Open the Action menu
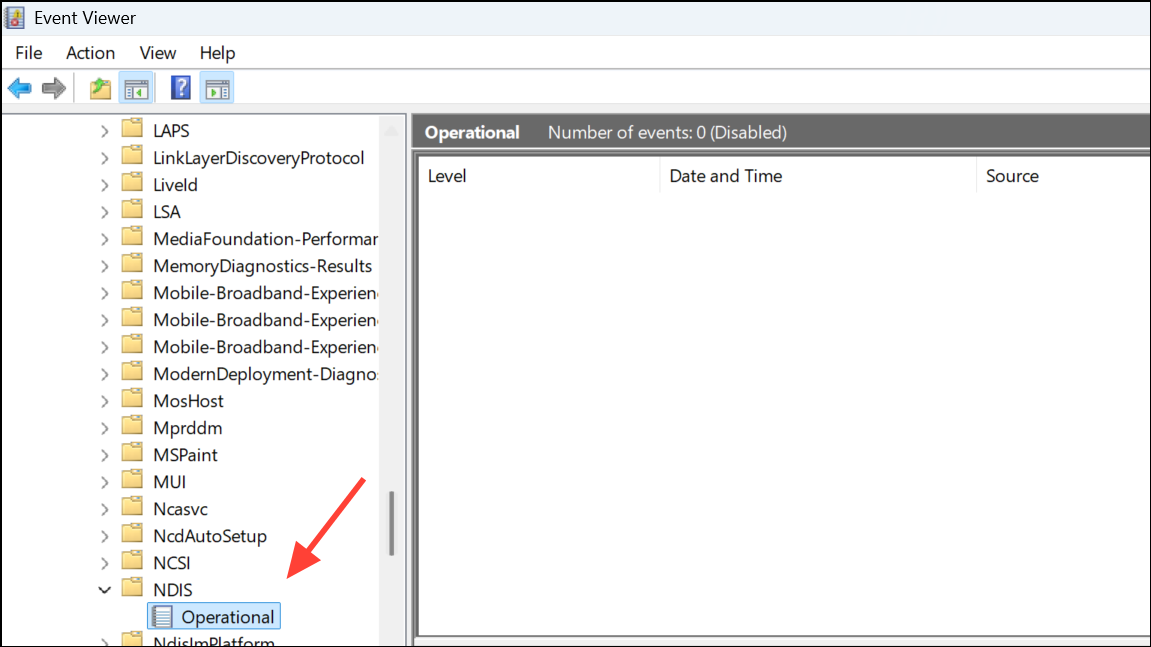 pyautogui.click(x=90, y=53)
